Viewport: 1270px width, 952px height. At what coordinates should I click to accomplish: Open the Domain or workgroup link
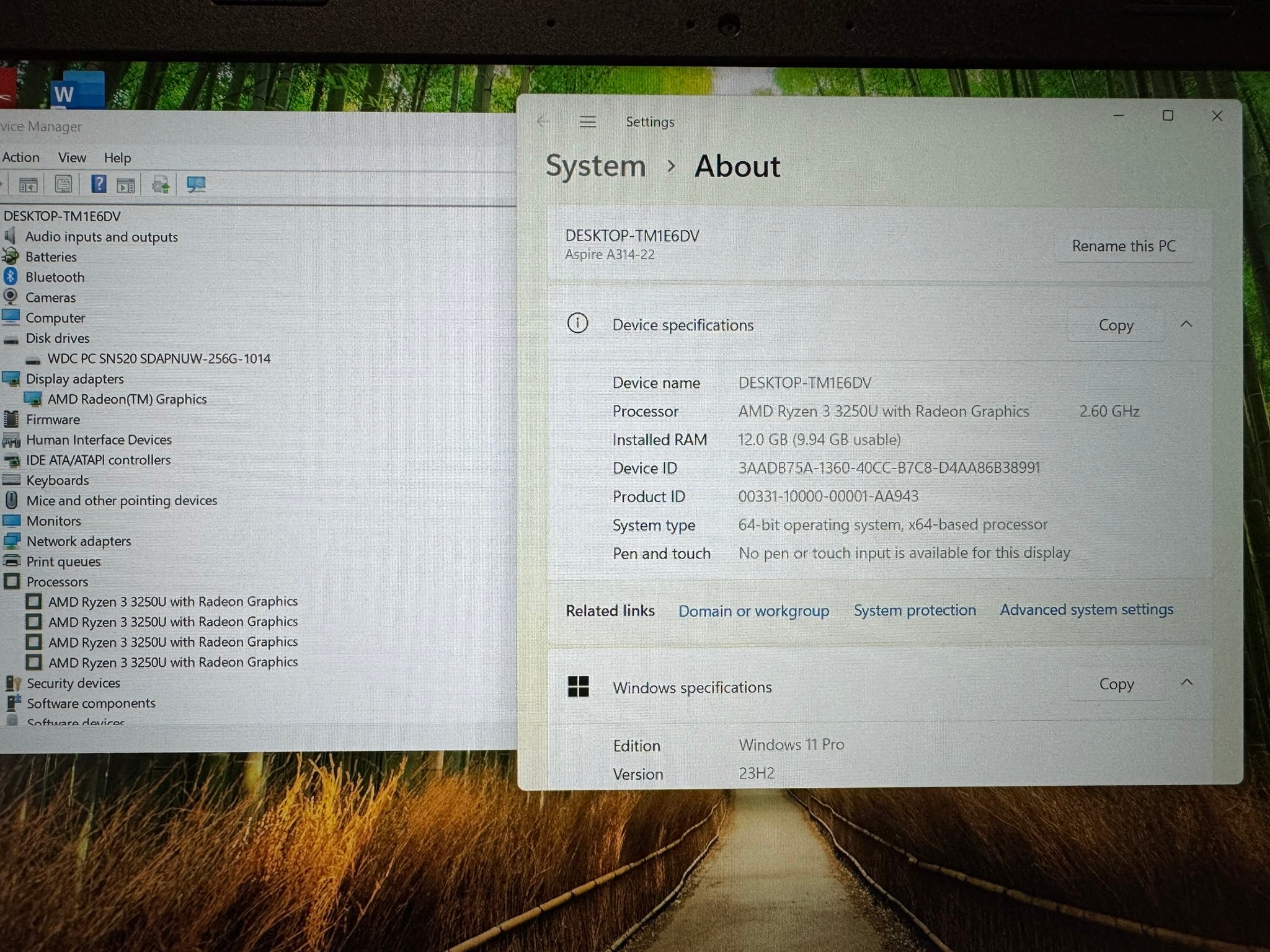(x=753, y=611)
